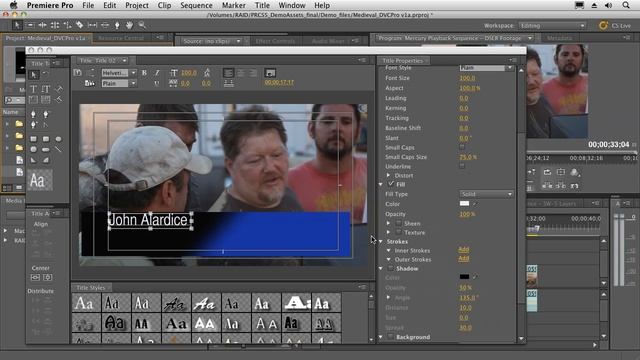Open the Shadow Color black swatch
The image size is (640, 360).
(x=464, y=276)
